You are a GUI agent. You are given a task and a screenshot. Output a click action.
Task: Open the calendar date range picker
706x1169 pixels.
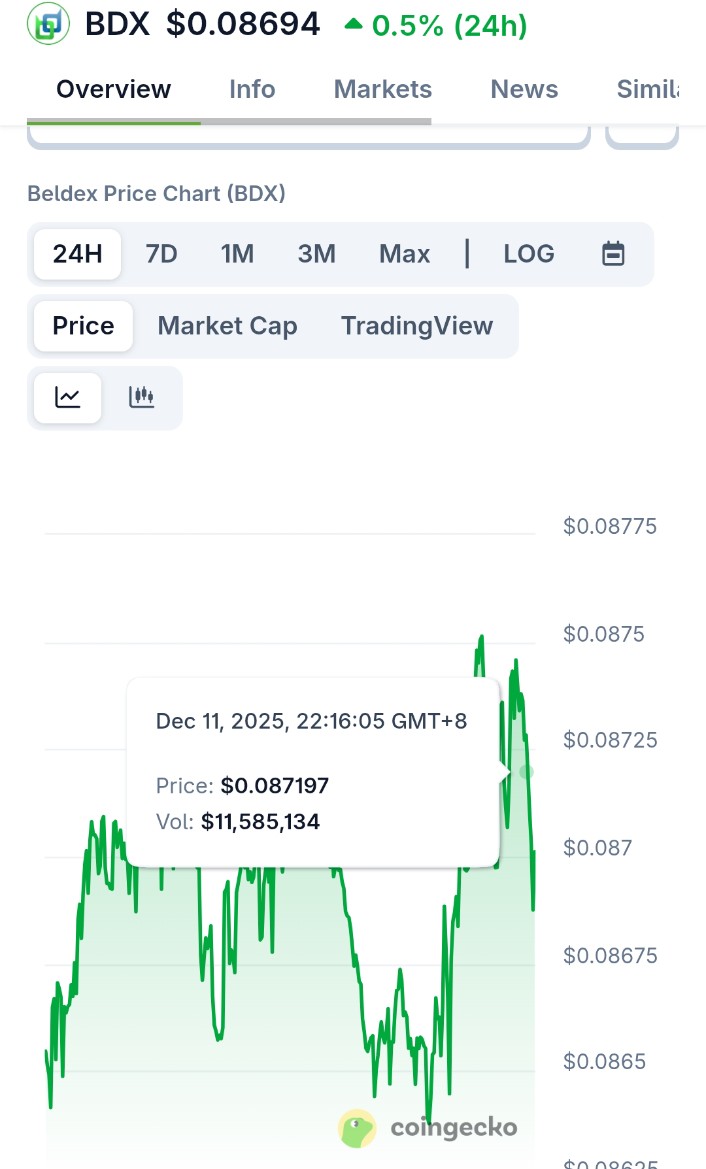613,254
